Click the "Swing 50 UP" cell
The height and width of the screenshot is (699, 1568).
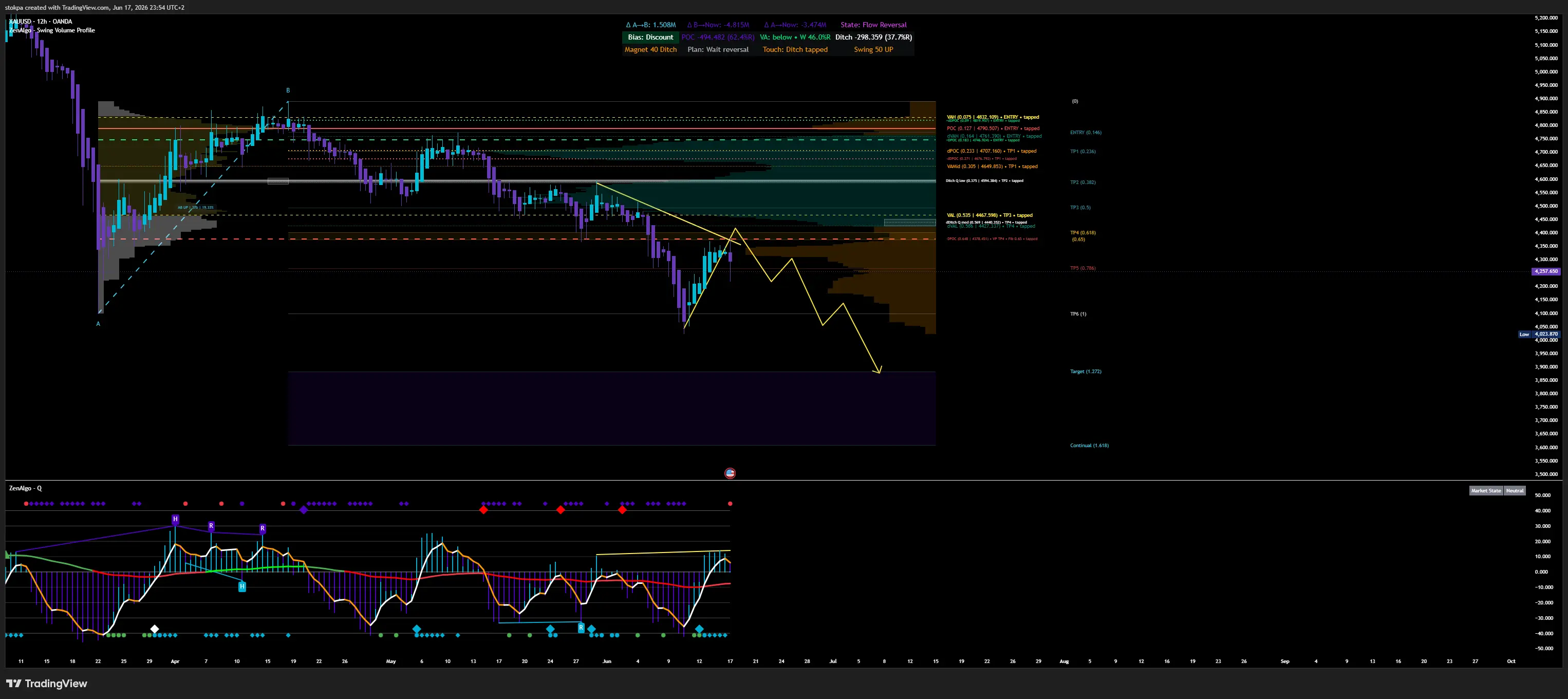click(873, 50)
